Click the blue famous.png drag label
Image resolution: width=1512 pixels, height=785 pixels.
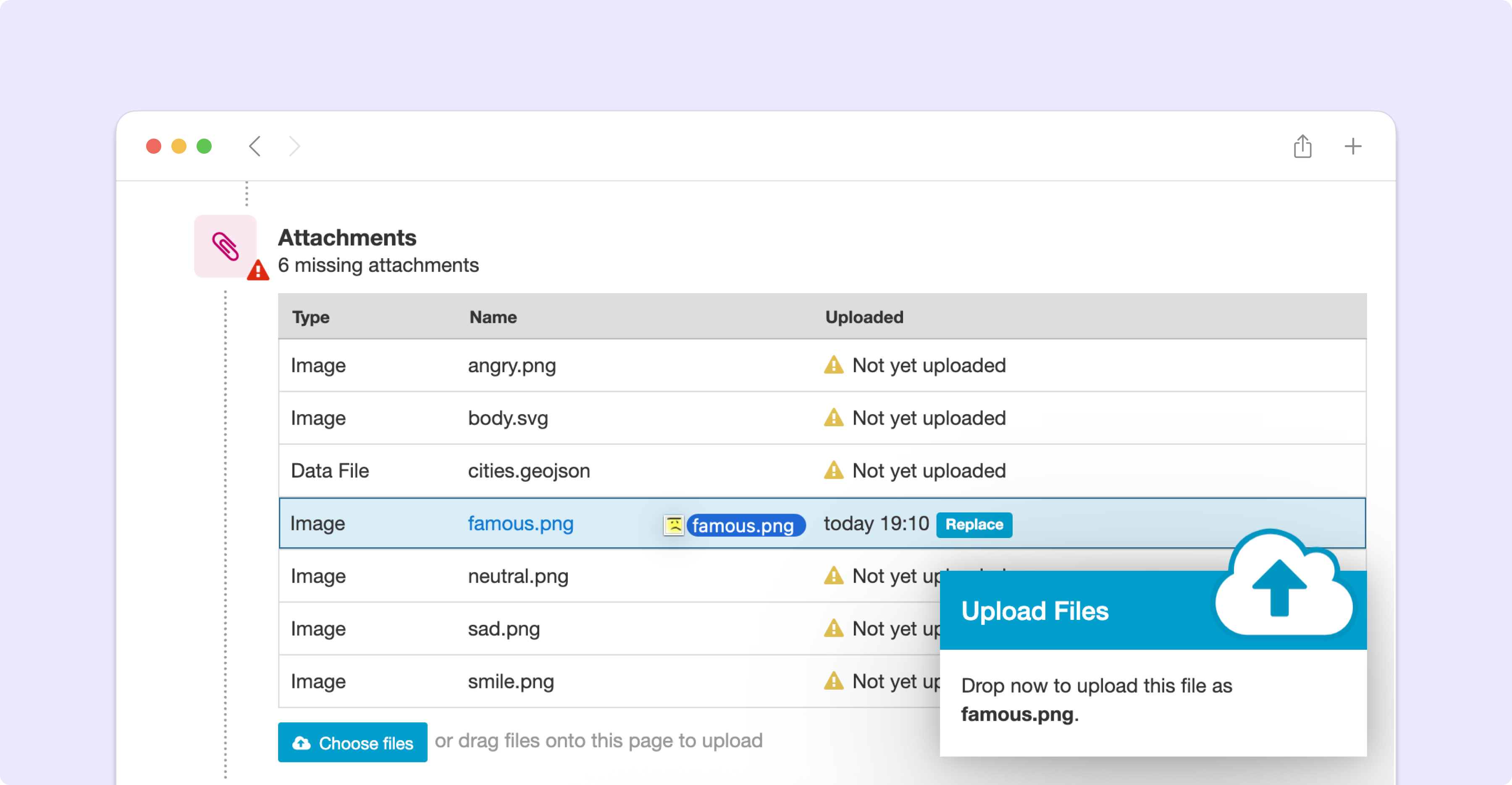[745, 525]
